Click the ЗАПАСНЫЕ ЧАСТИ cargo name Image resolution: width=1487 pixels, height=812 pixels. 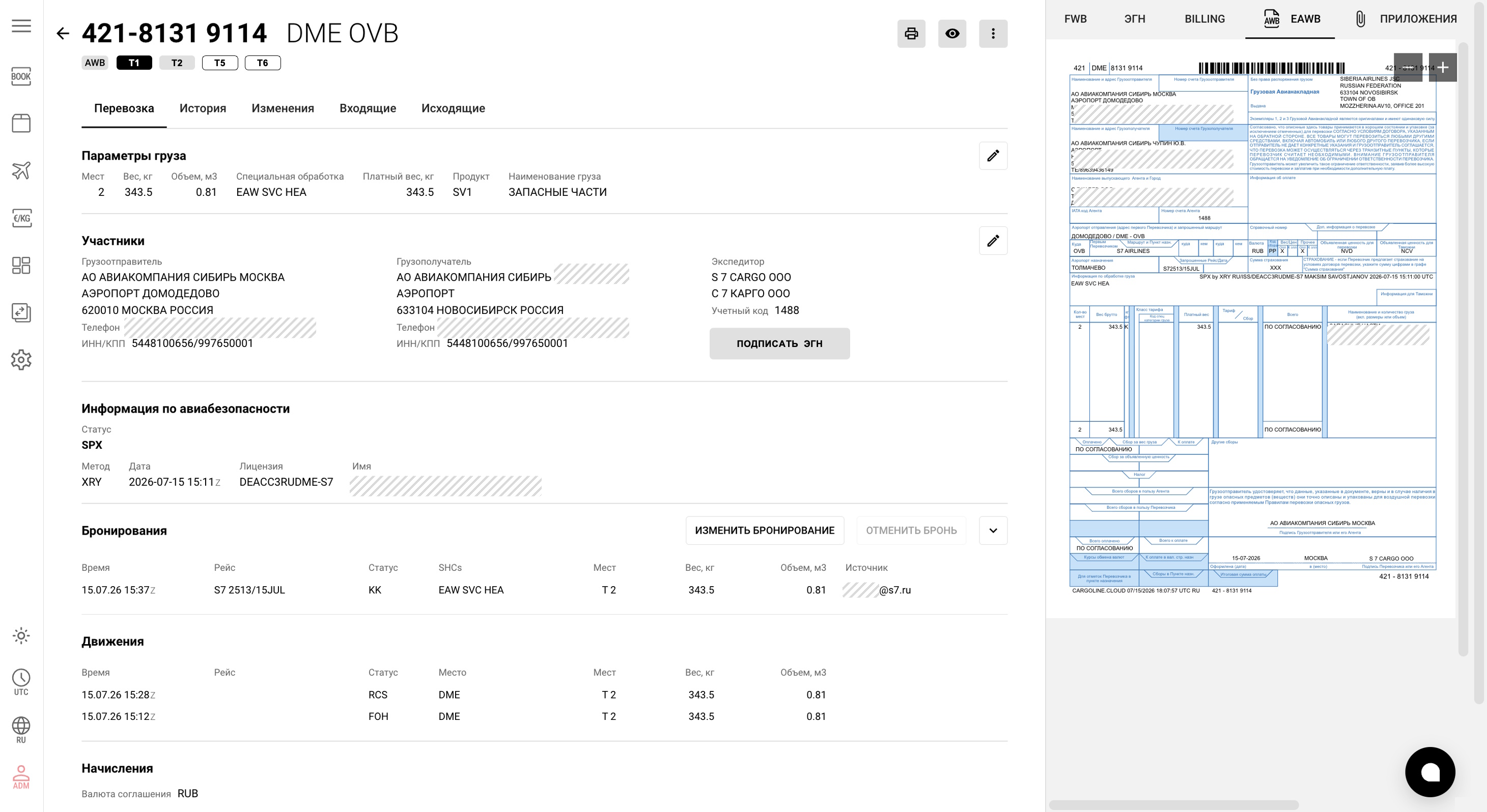click(x=557, y=192)
